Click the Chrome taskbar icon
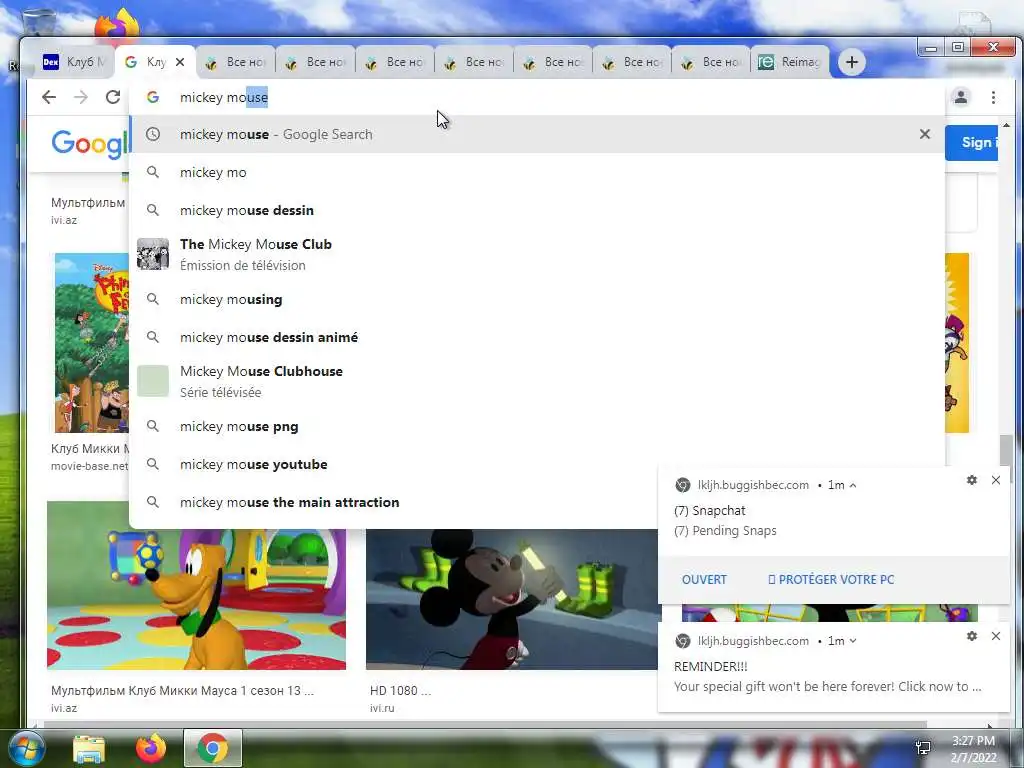 (213, 748)
